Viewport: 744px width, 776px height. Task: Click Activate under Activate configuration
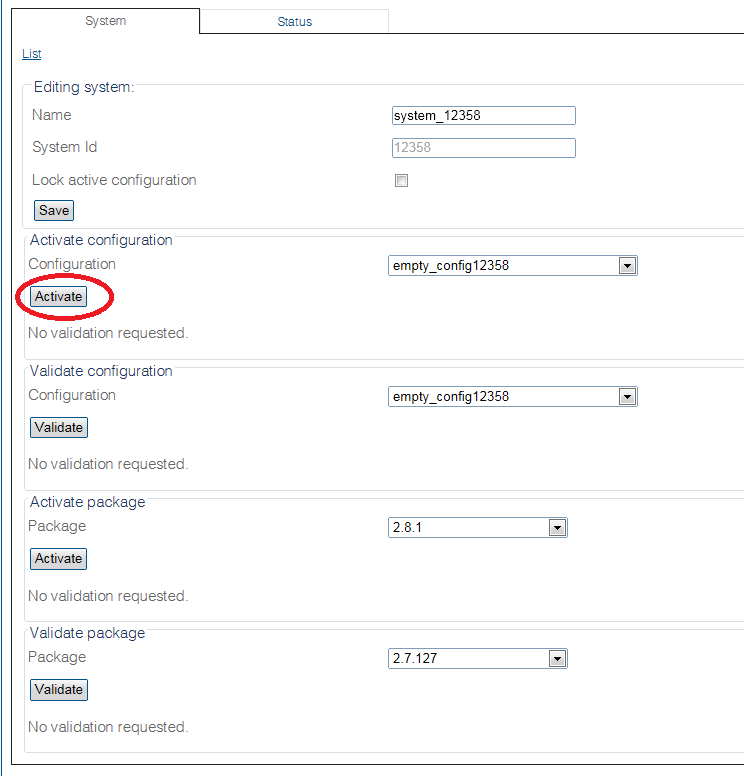(x=58, y=297)
